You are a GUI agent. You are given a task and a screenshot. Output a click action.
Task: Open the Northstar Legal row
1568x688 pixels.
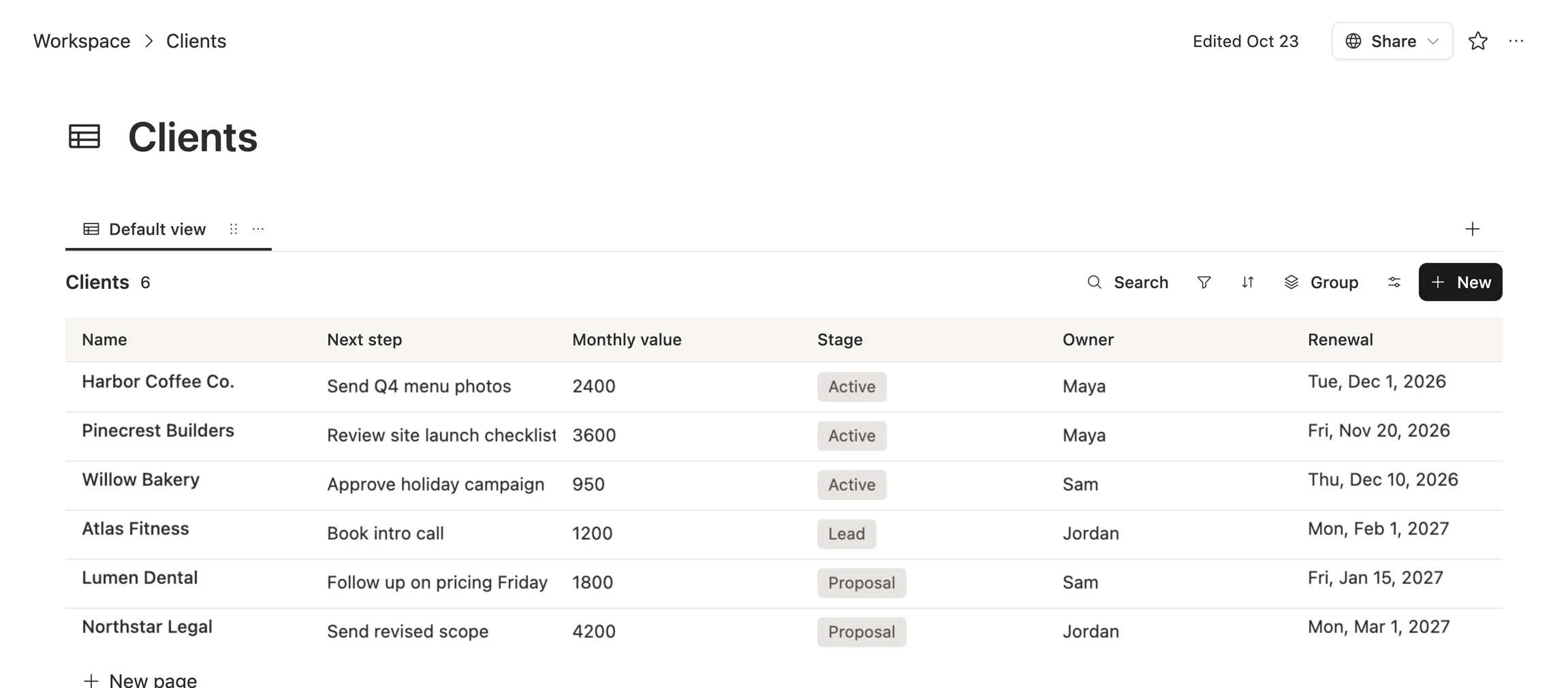coord(147,627)
